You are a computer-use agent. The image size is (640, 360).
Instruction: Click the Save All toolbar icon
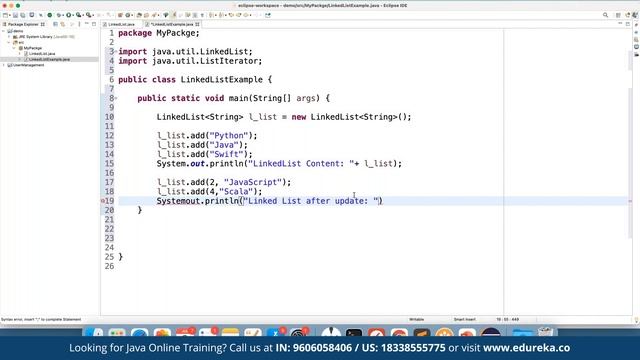(22, 15)
